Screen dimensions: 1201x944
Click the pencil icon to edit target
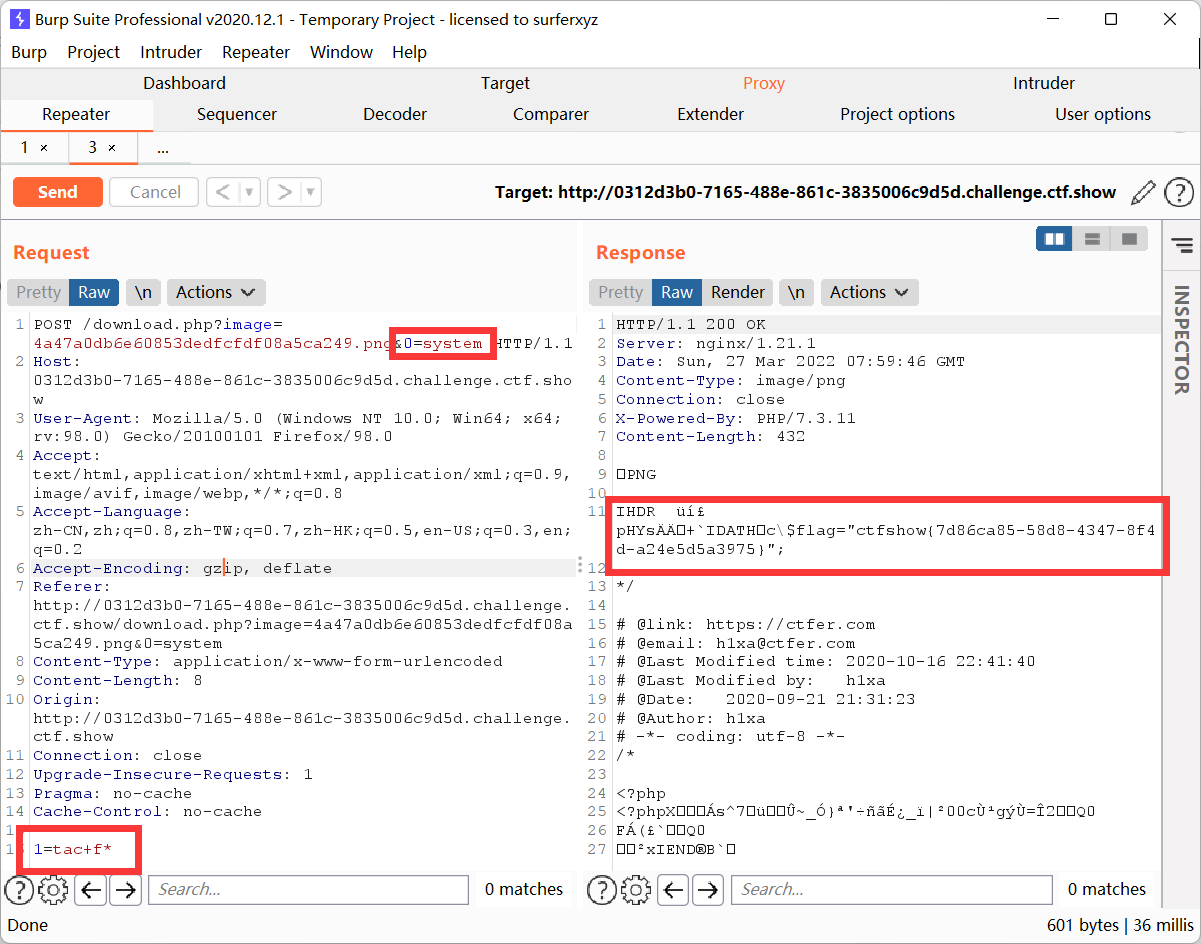1143,192
